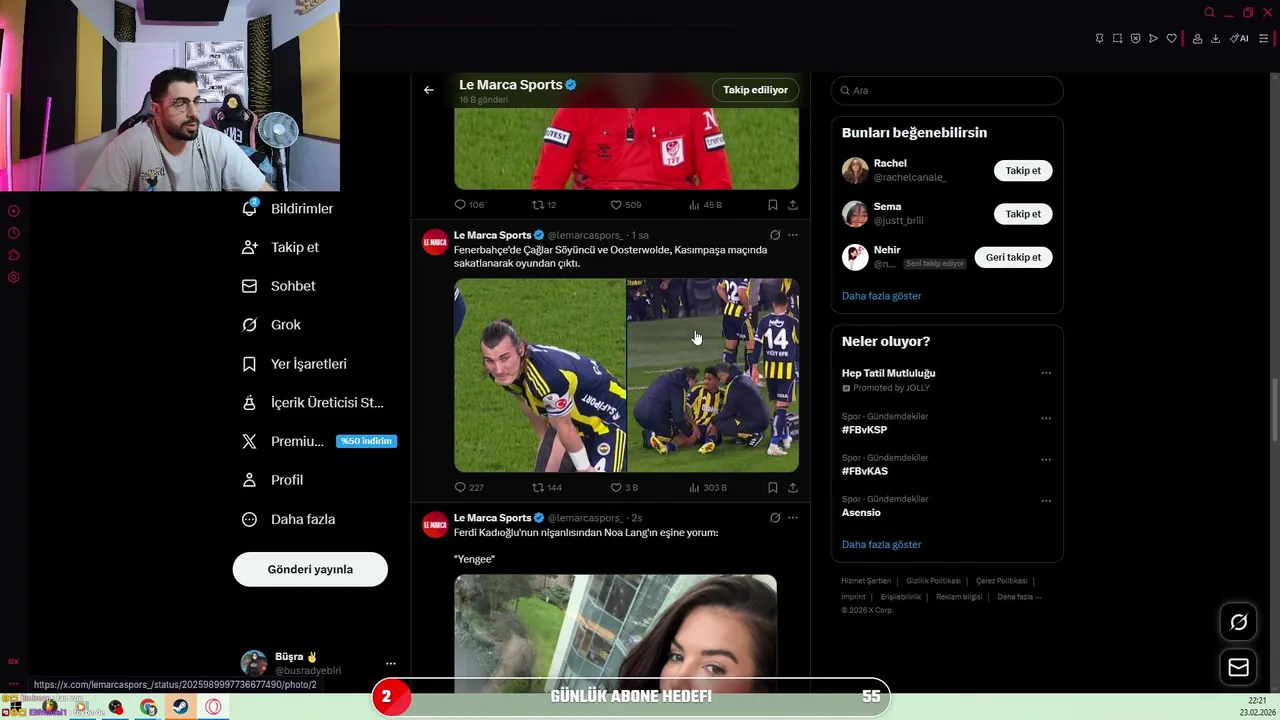1280x720 pixels.
Task: Open the floating Grok button
Action: coord(1238,622)
